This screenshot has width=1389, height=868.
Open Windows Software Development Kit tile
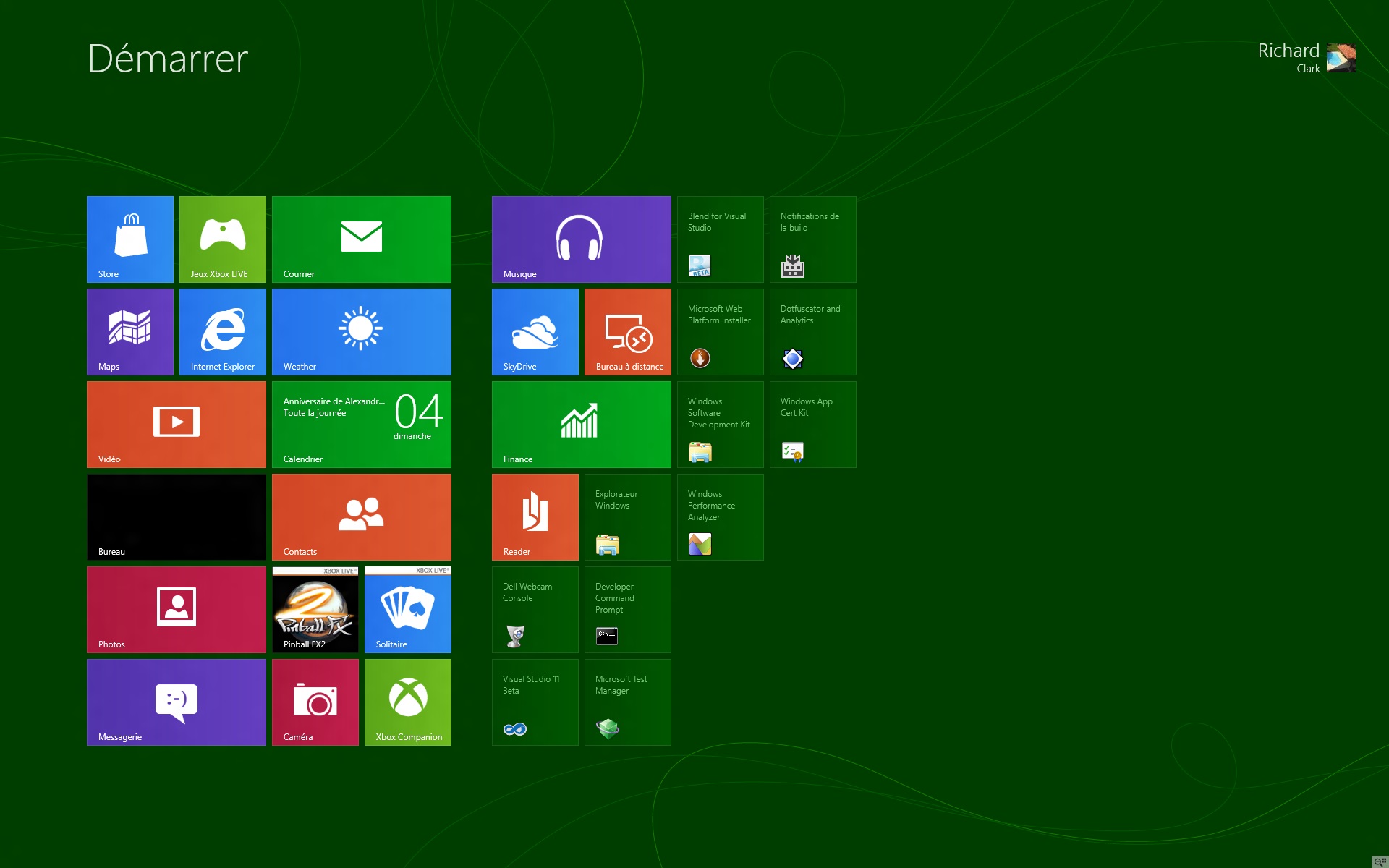[721, 425]
